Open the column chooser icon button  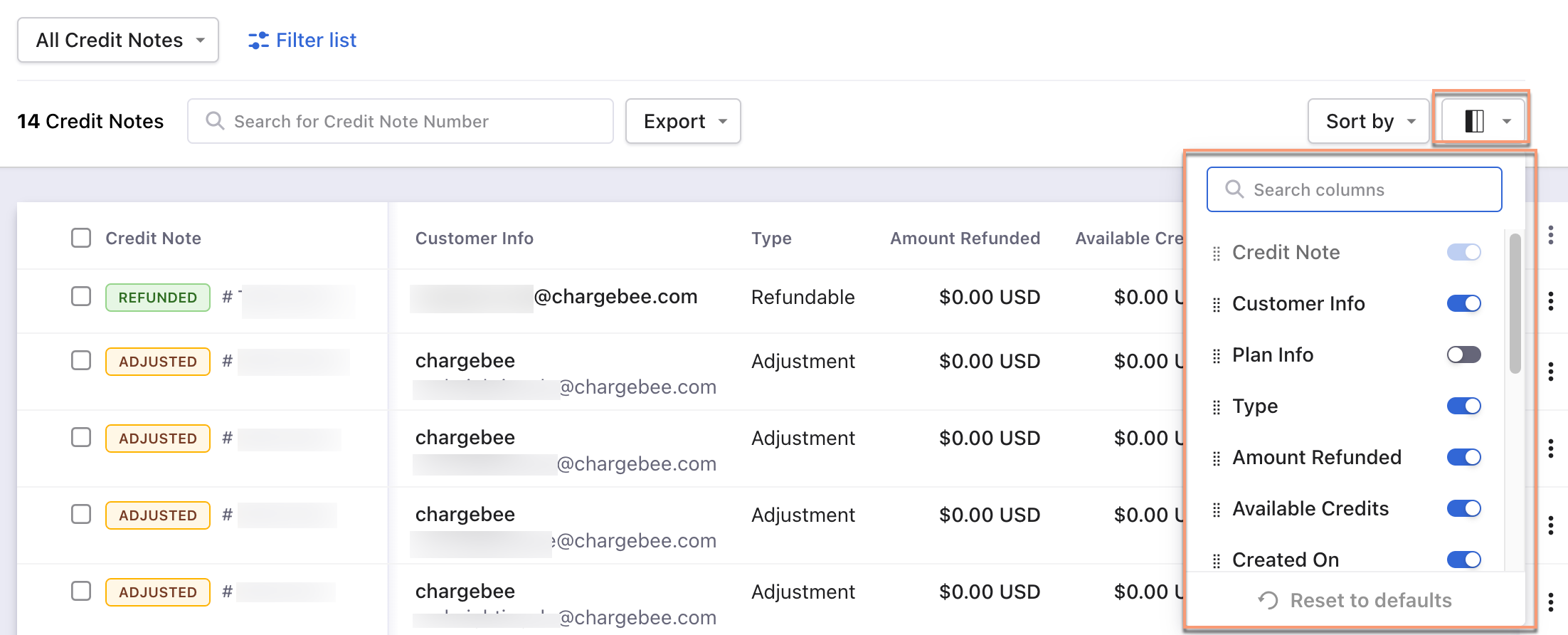tap(1480, 121)
